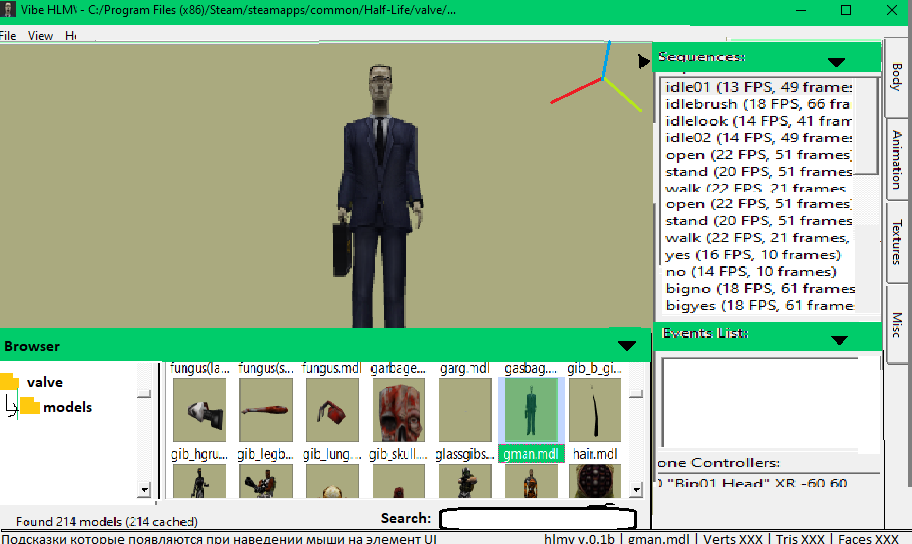Image resolution: width=912 pixels, height=544 pixels.
Task: Click the models folder icon
Action: coord(30,406)
